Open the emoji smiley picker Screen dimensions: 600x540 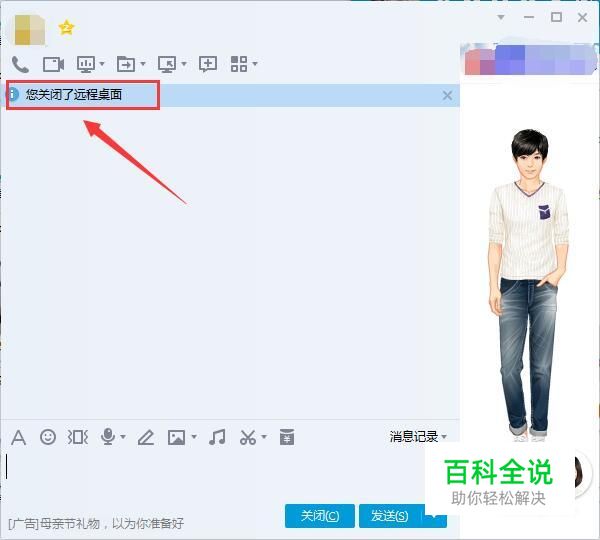(48, 437)
